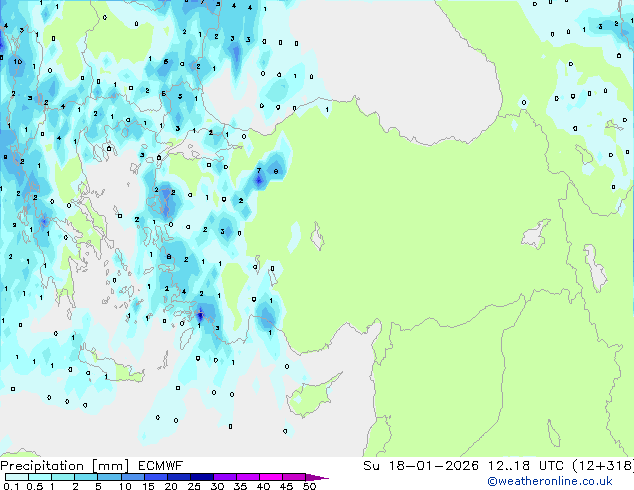Image resolution: width=634 pixels, height=490 pixels.
Task: Click the '12..18 UTC' time range
Action: [526, 466]
